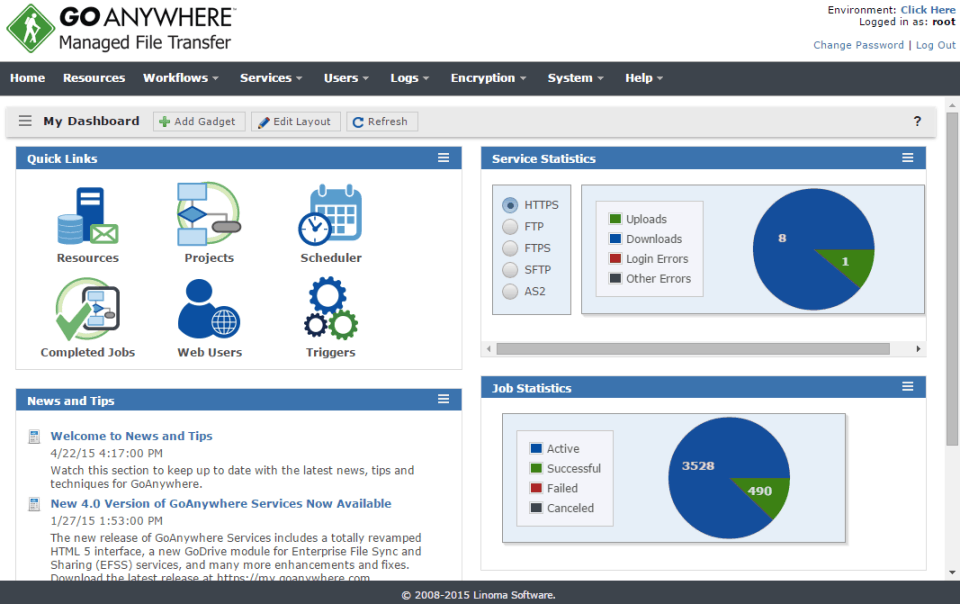The image size is (960, 604).
Task: Select the SFTP protocol radio button
Action: tap(510, 269)
